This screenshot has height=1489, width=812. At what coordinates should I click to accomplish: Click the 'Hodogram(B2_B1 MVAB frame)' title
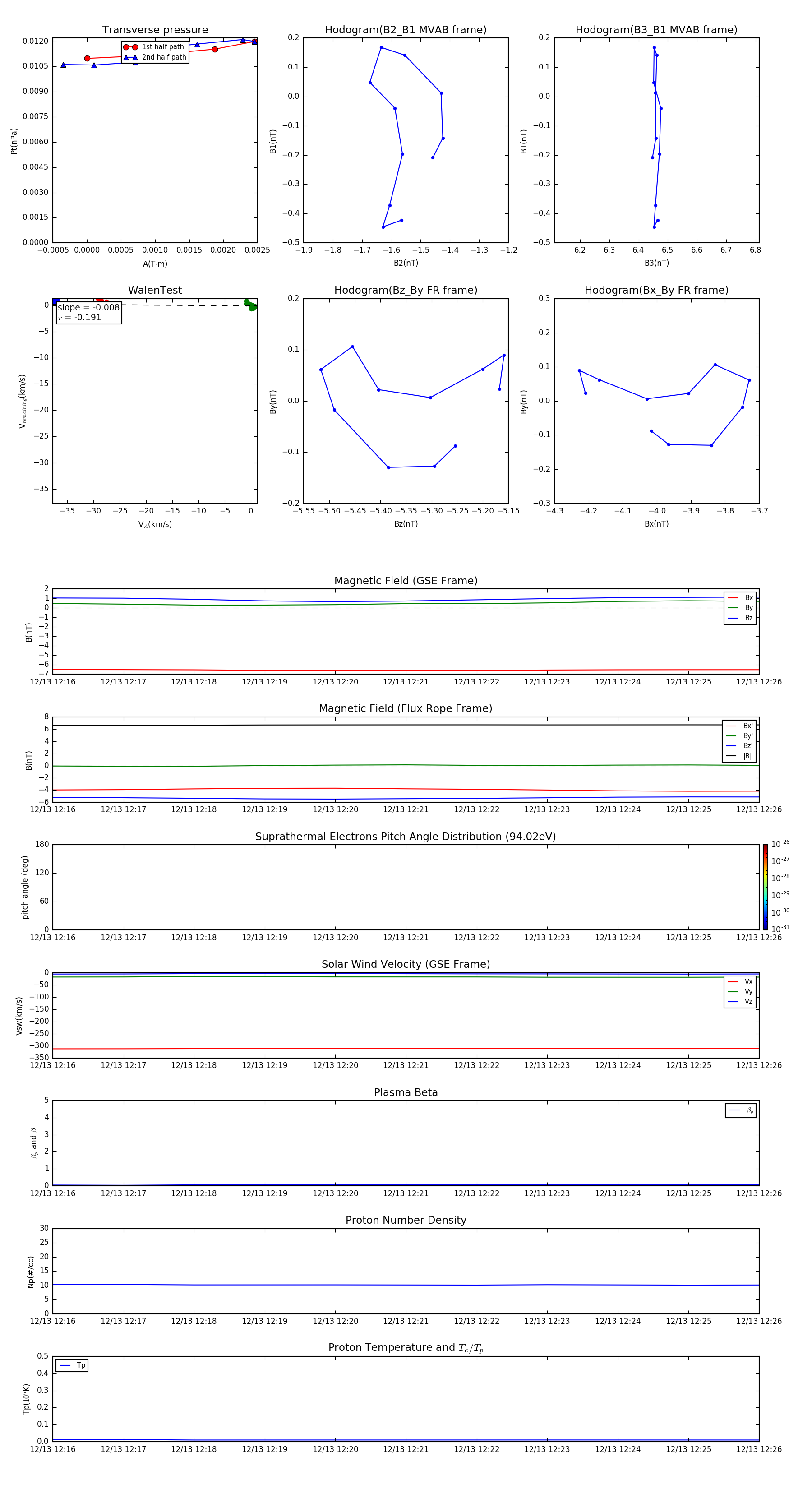tap(406, 30)
